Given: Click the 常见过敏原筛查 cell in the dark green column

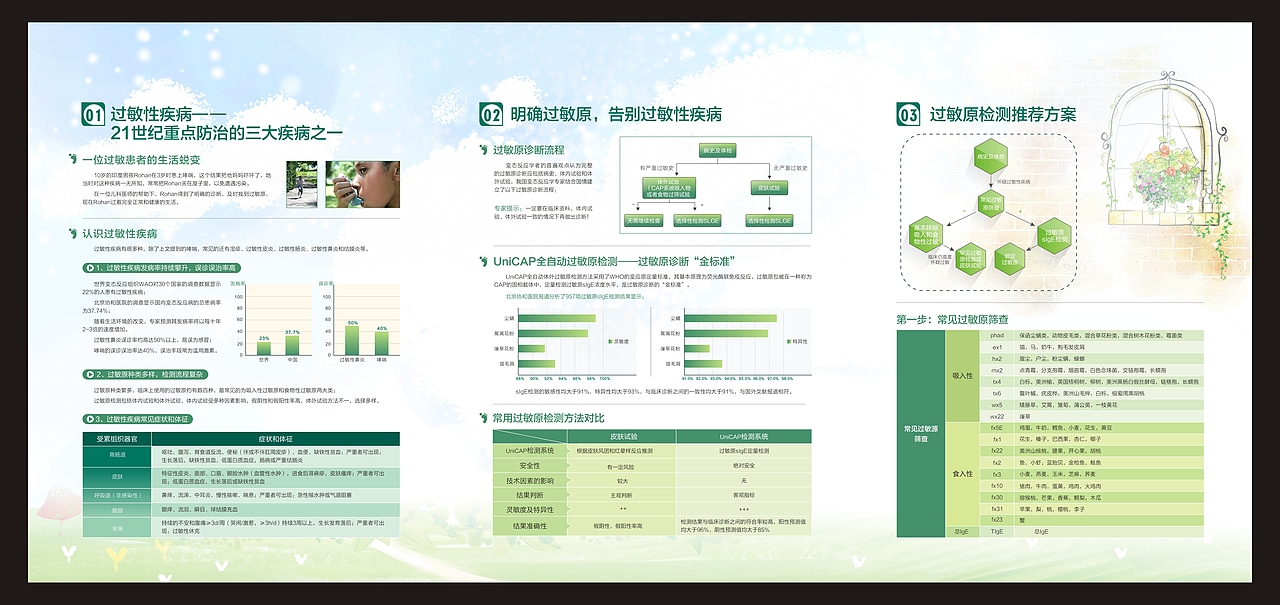Looking at the screenshot, I should tap(920, 433).
